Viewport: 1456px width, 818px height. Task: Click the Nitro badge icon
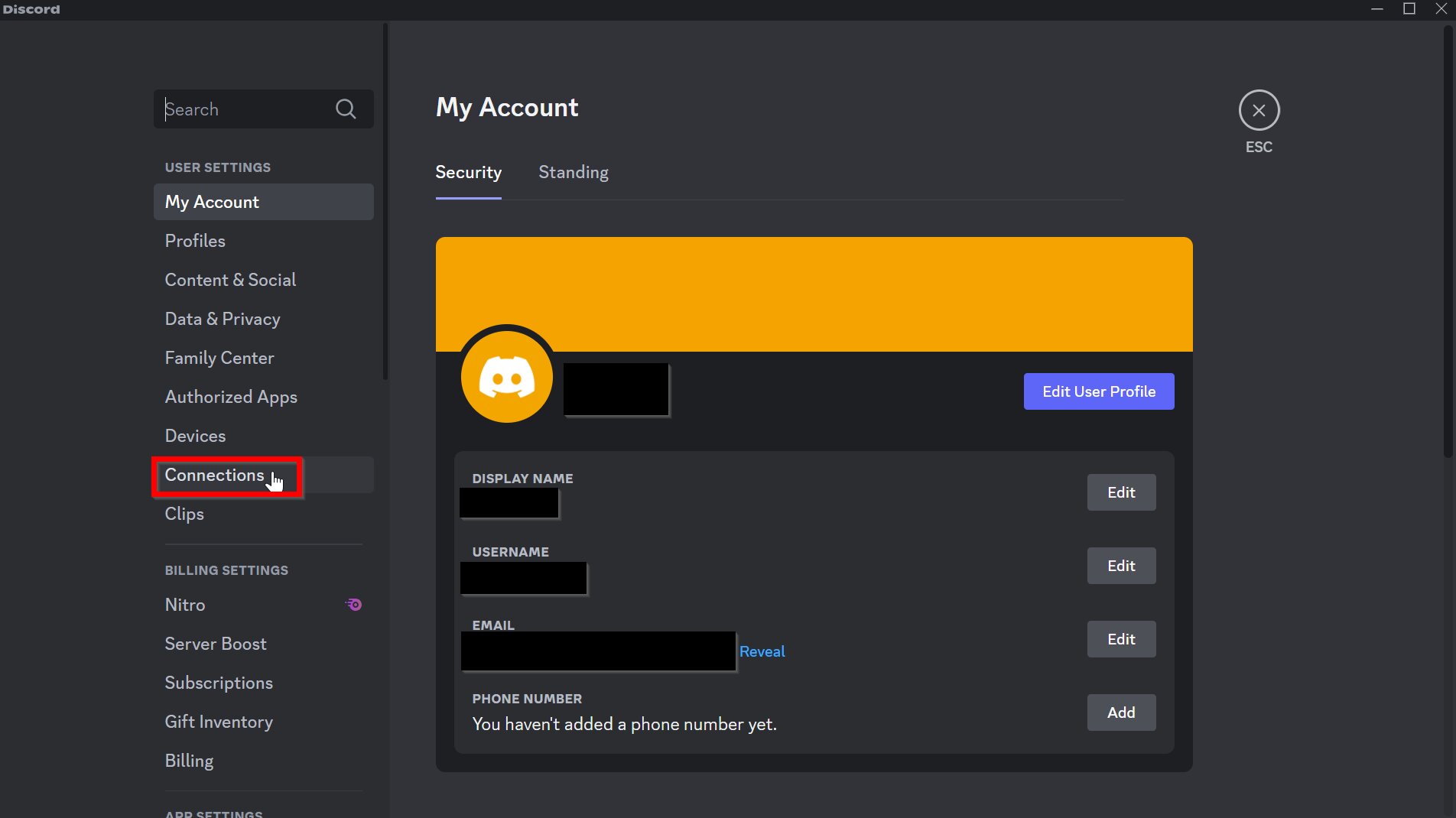(x=353, y=605)
